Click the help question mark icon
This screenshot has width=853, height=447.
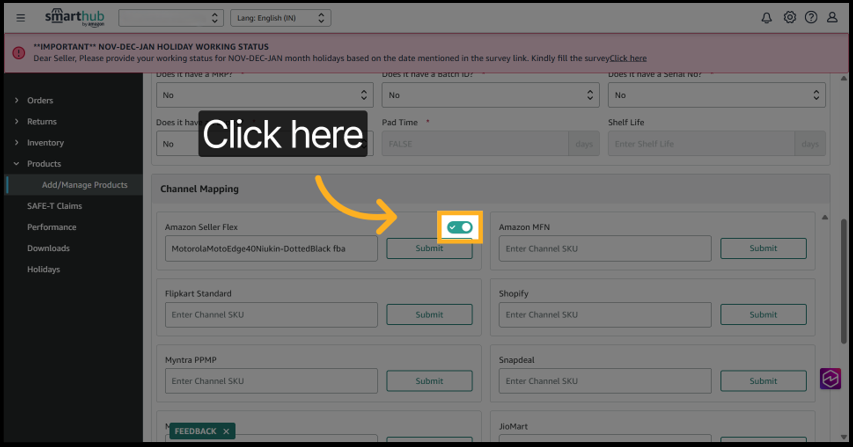click(x=811, y=18)
